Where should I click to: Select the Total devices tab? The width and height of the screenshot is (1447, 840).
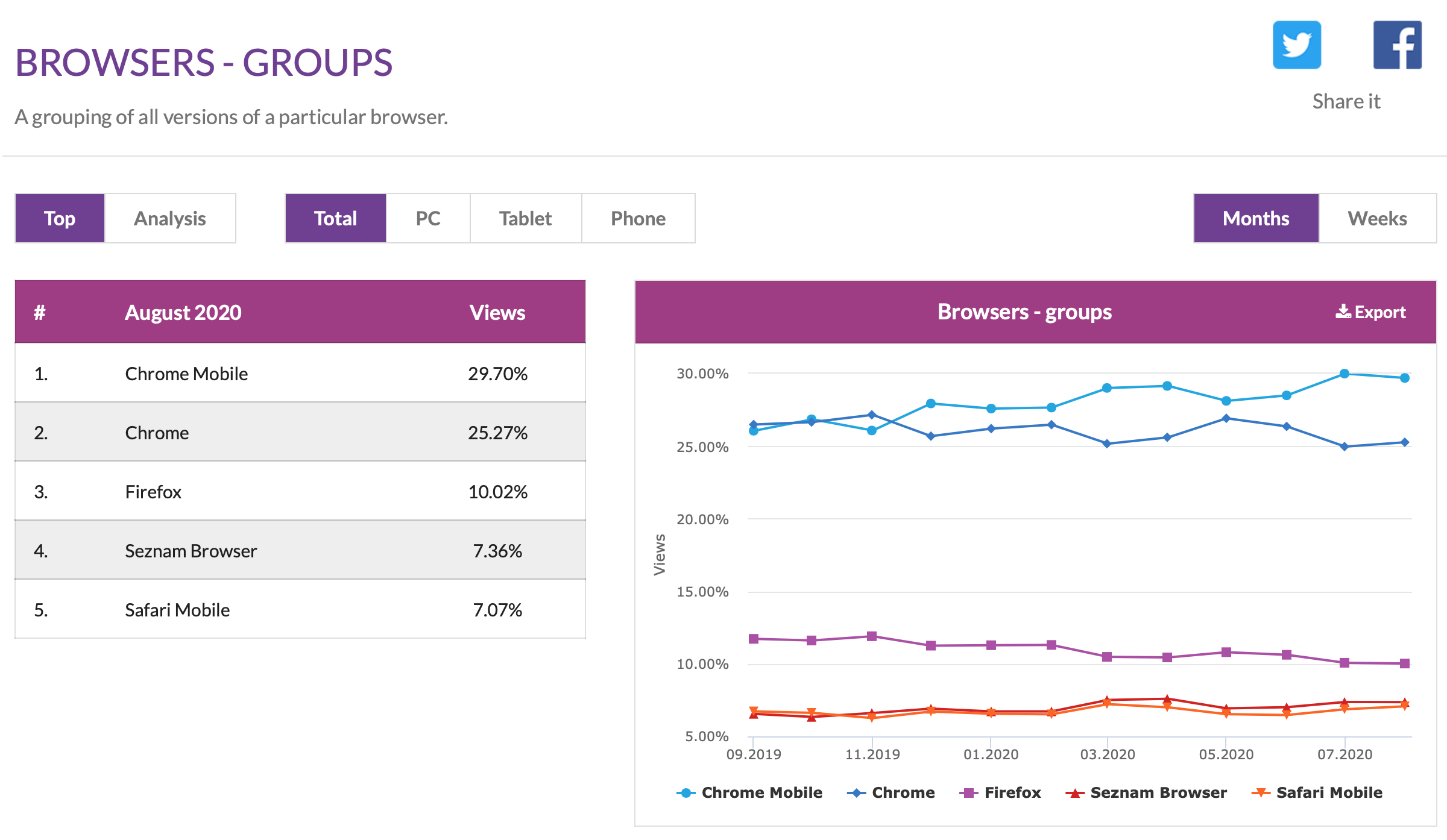(x=335, y=218)
